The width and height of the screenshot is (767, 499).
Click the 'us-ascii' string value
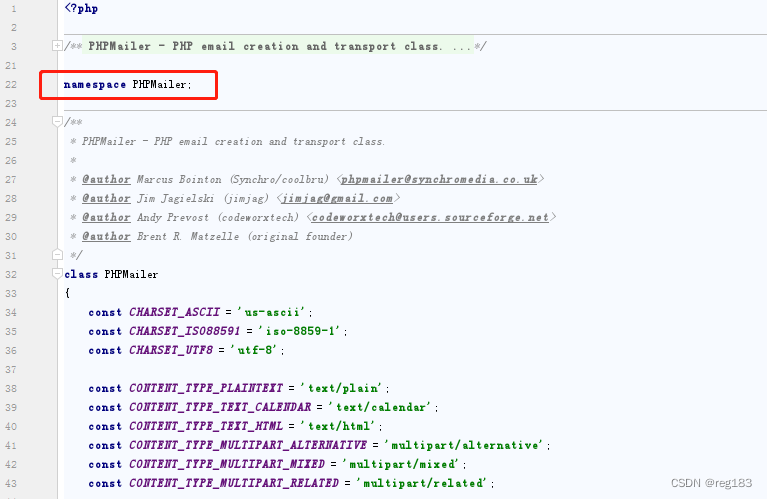coord(273,312)
